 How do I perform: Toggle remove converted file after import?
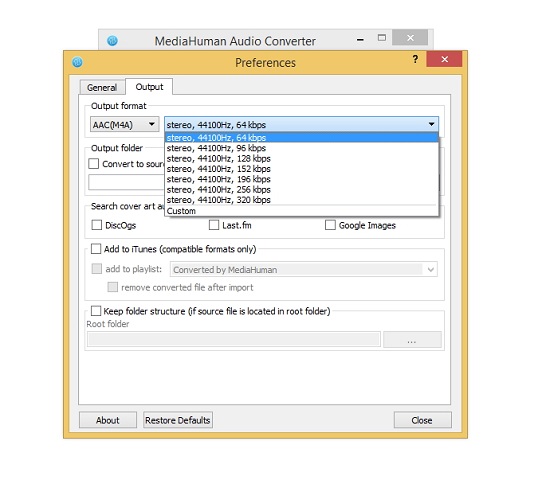click(113, 287)
